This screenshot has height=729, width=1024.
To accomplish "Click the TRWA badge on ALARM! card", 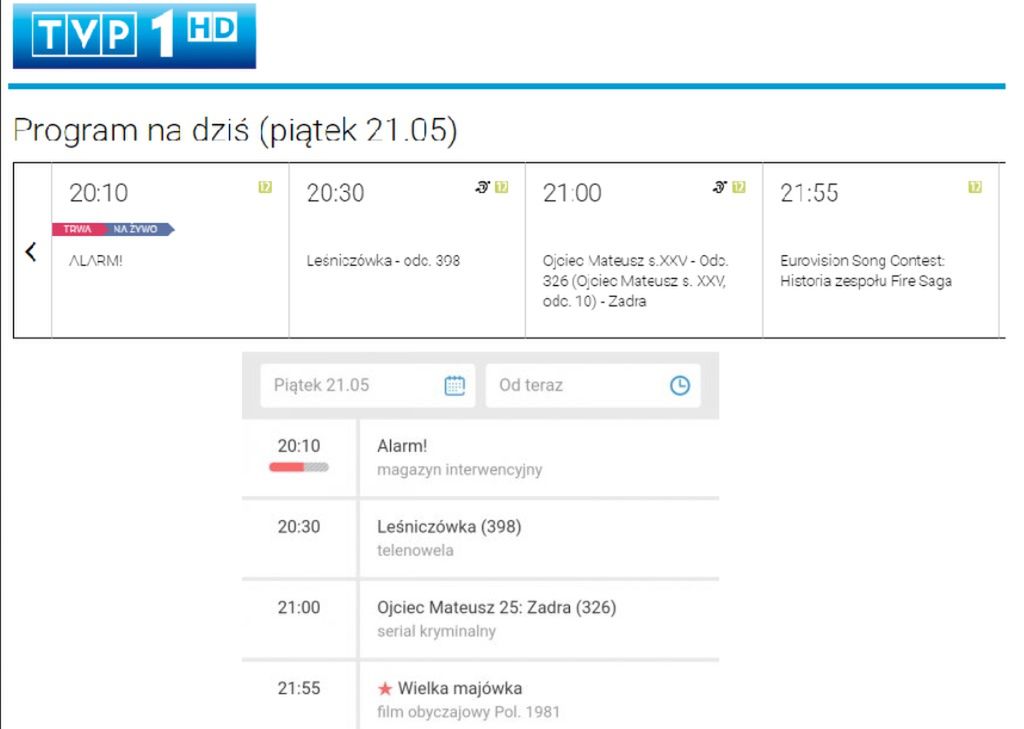I will [78, 229].
